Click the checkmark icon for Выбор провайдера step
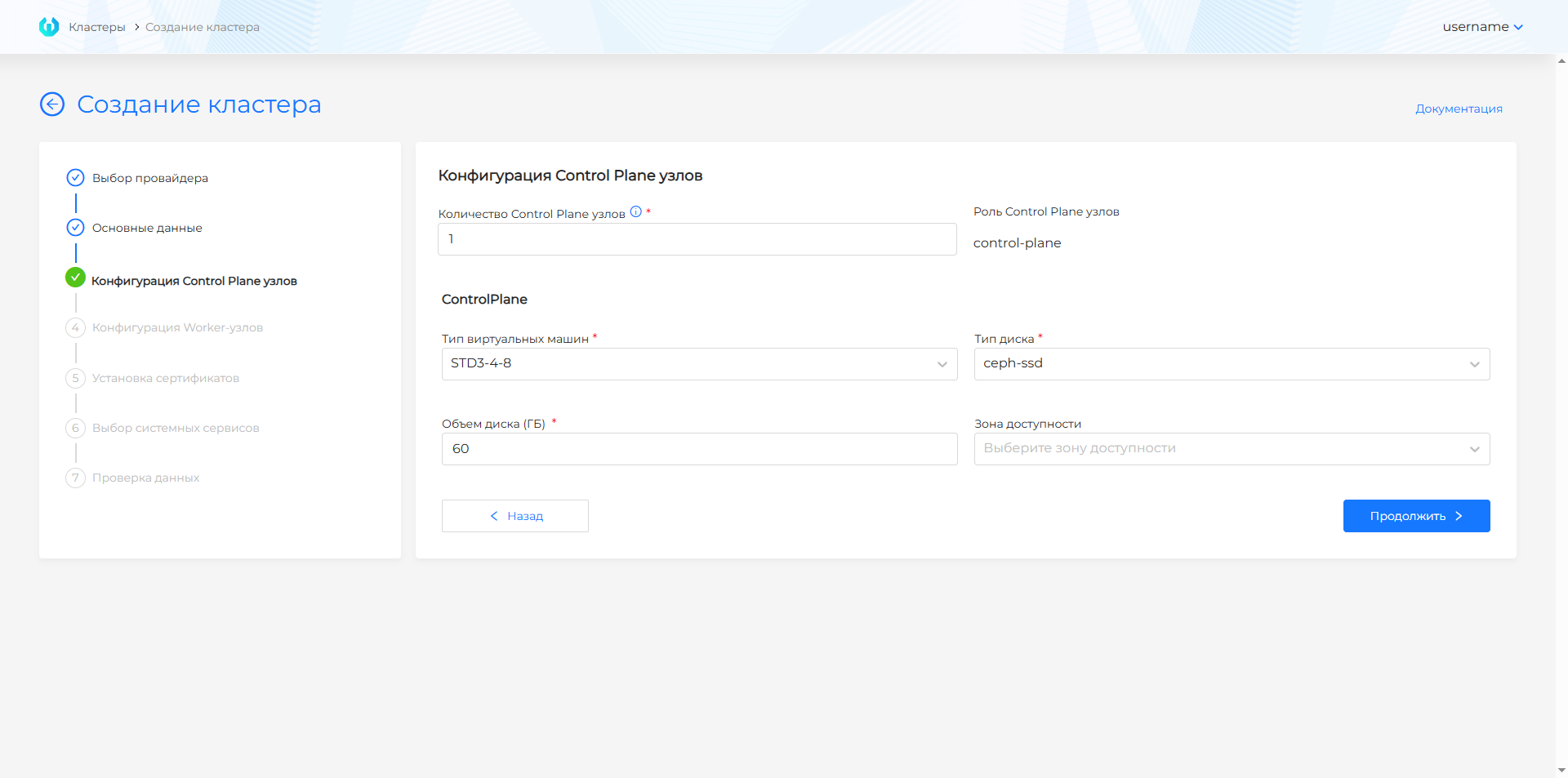Screen dimensions: 1568x778 click(x=75, y=178)
